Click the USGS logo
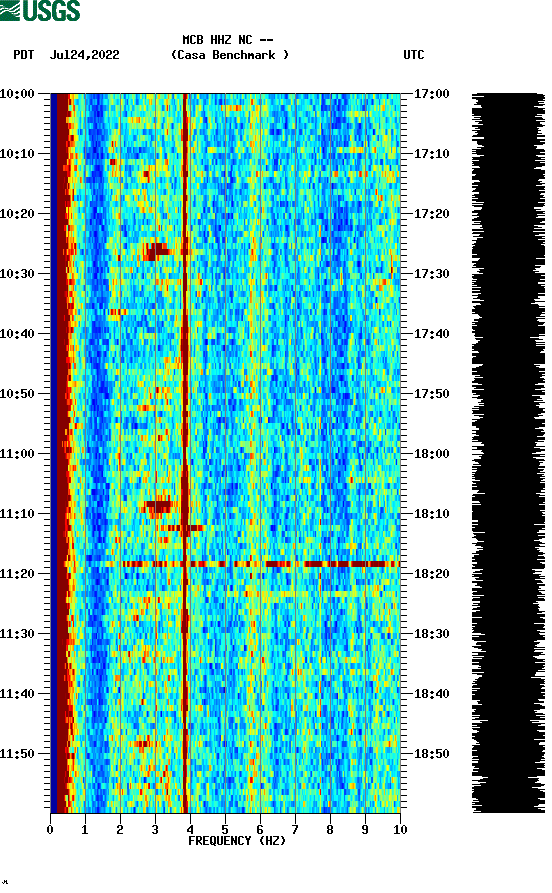The width and height of the screenshot is (552, 893). click(40, 10)
